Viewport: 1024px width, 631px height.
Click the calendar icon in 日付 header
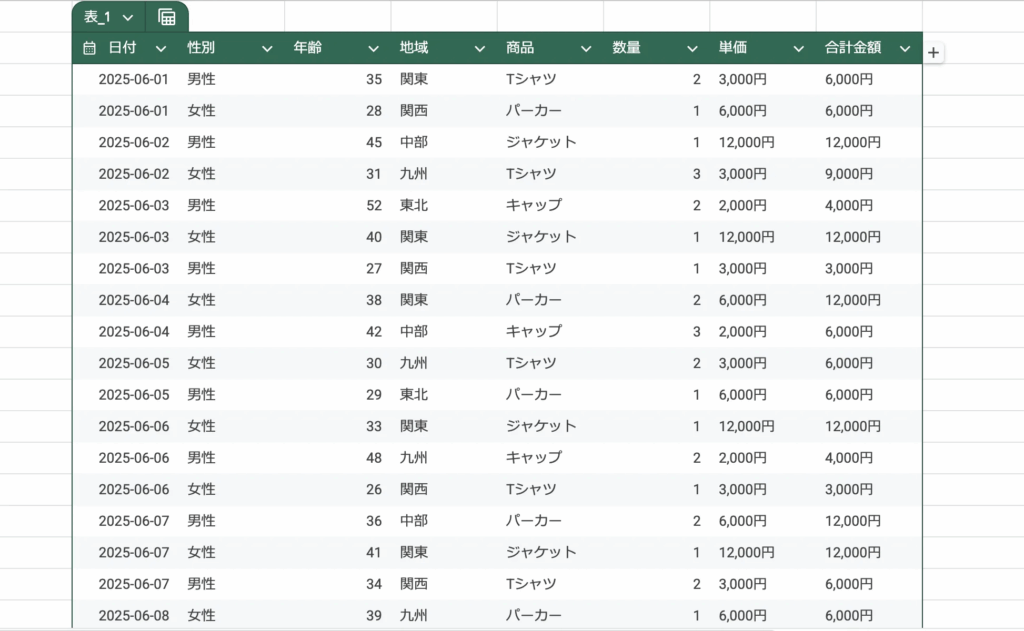pyautogui.click(x=89, y=48)
